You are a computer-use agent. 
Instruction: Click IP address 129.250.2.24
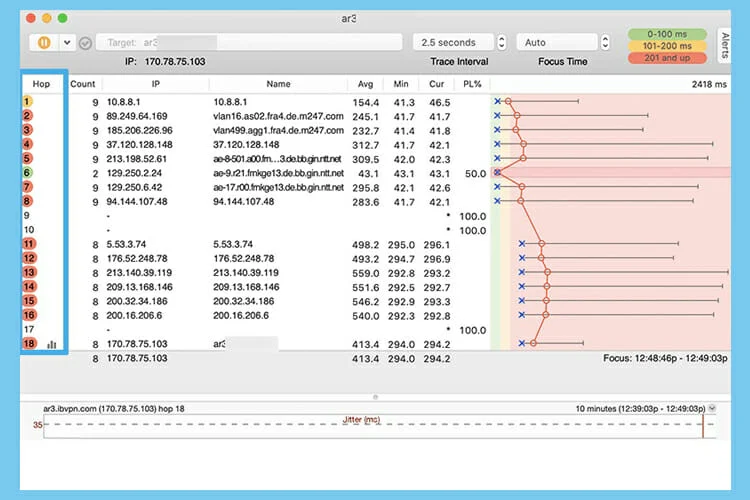pos(134,173)
